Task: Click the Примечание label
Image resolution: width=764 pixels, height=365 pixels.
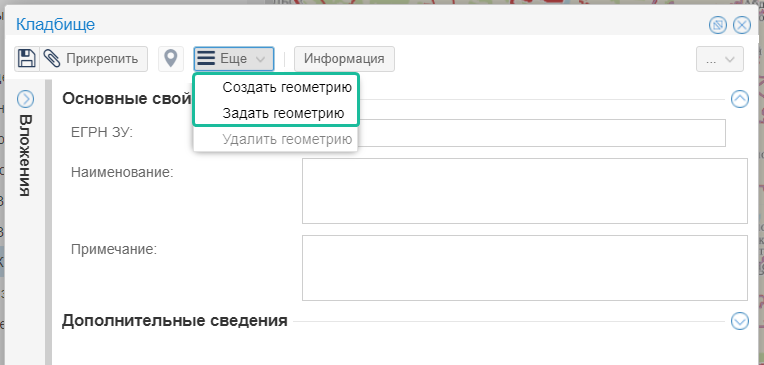Action: click(x=114, y=250)
